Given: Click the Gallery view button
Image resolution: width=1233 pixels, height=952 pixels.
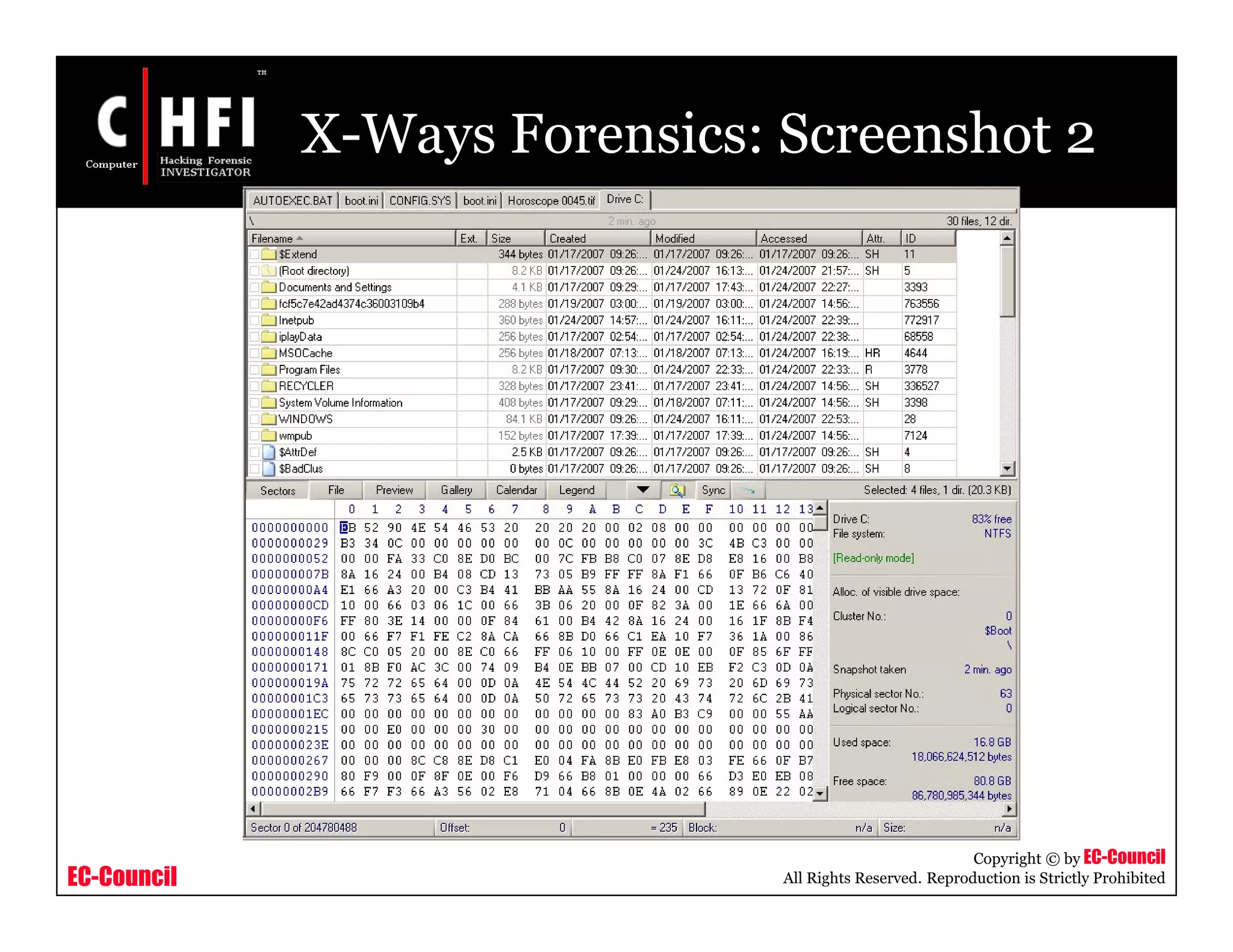Looking at the screenshot, I should (x=456, y=490).
